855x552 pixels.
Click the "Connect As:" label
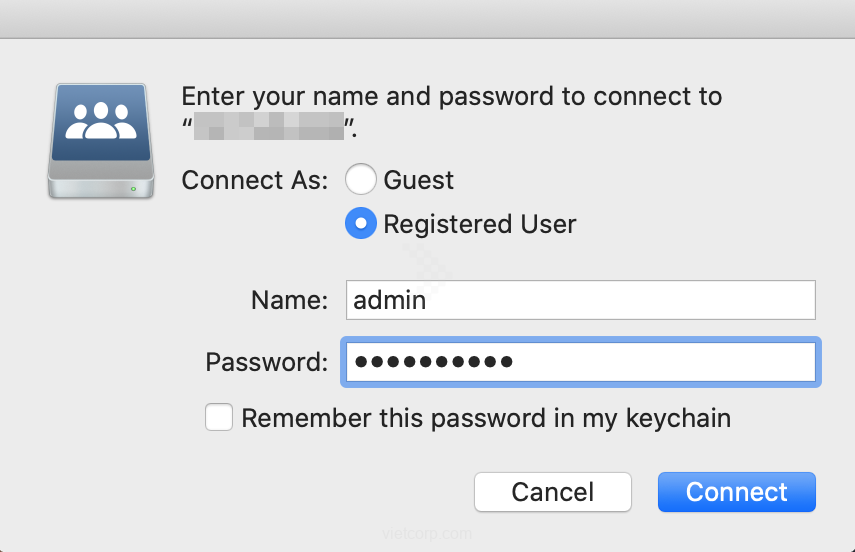click(x=254, y=180)
